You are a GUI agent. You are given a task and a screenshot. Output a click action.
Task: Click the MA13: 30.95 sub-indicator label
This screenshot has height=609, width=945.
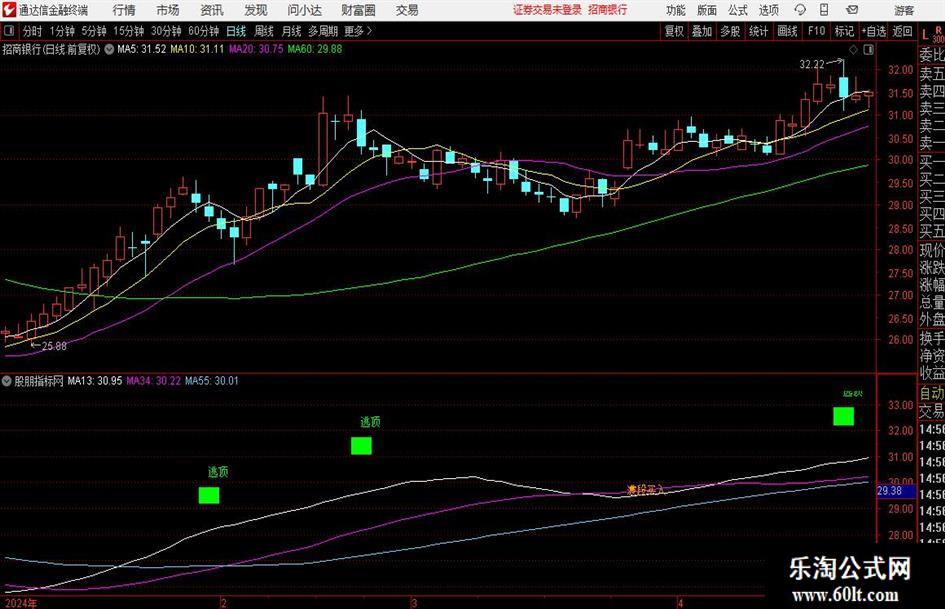click(x=95, y=381)
